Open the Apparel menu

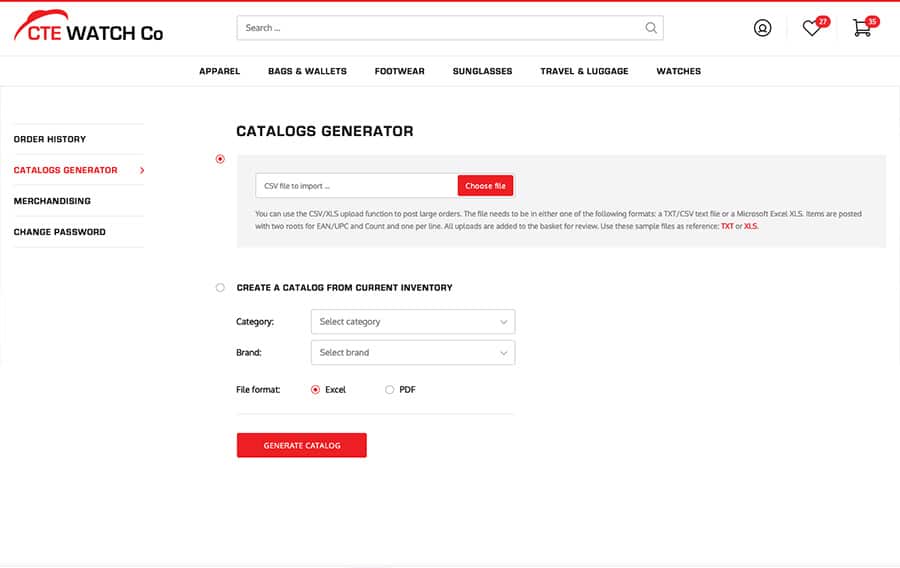coord(219,72)
